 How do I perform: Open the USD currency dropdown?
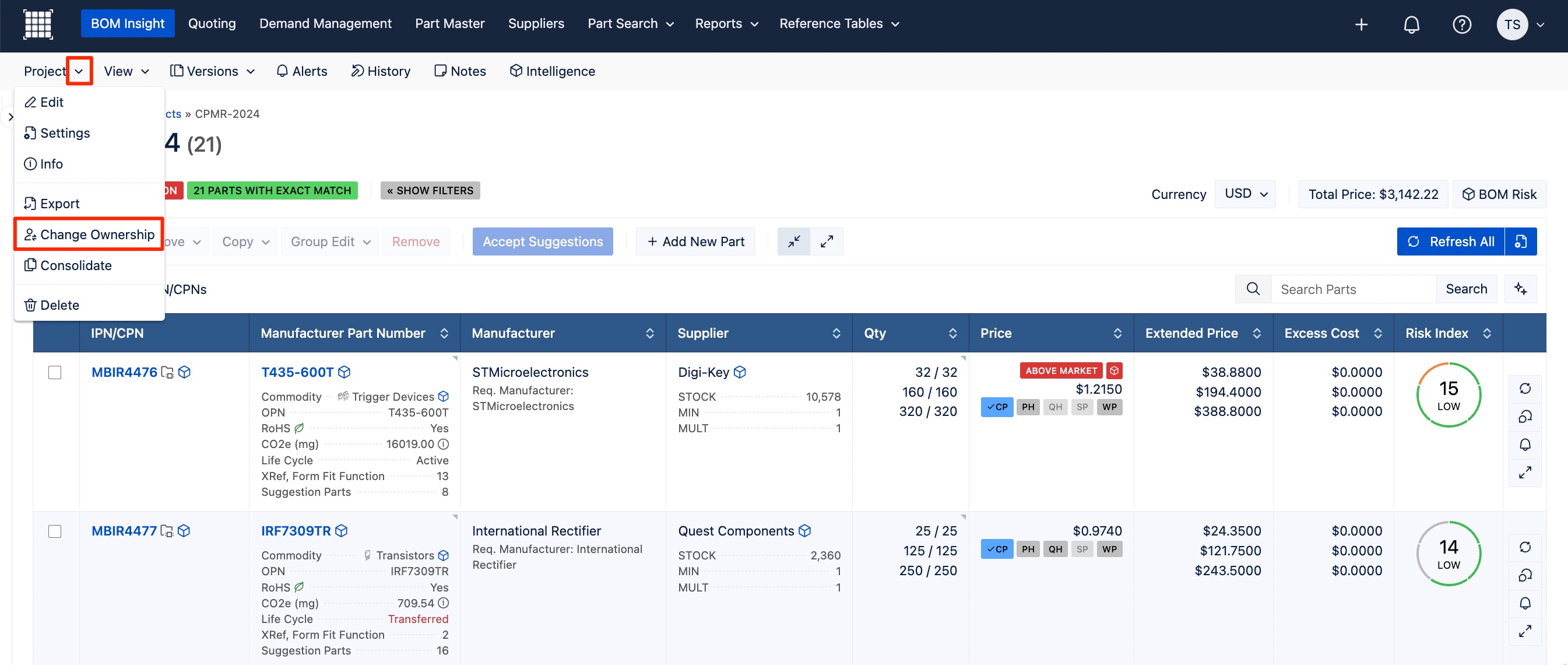point(1245,194)
